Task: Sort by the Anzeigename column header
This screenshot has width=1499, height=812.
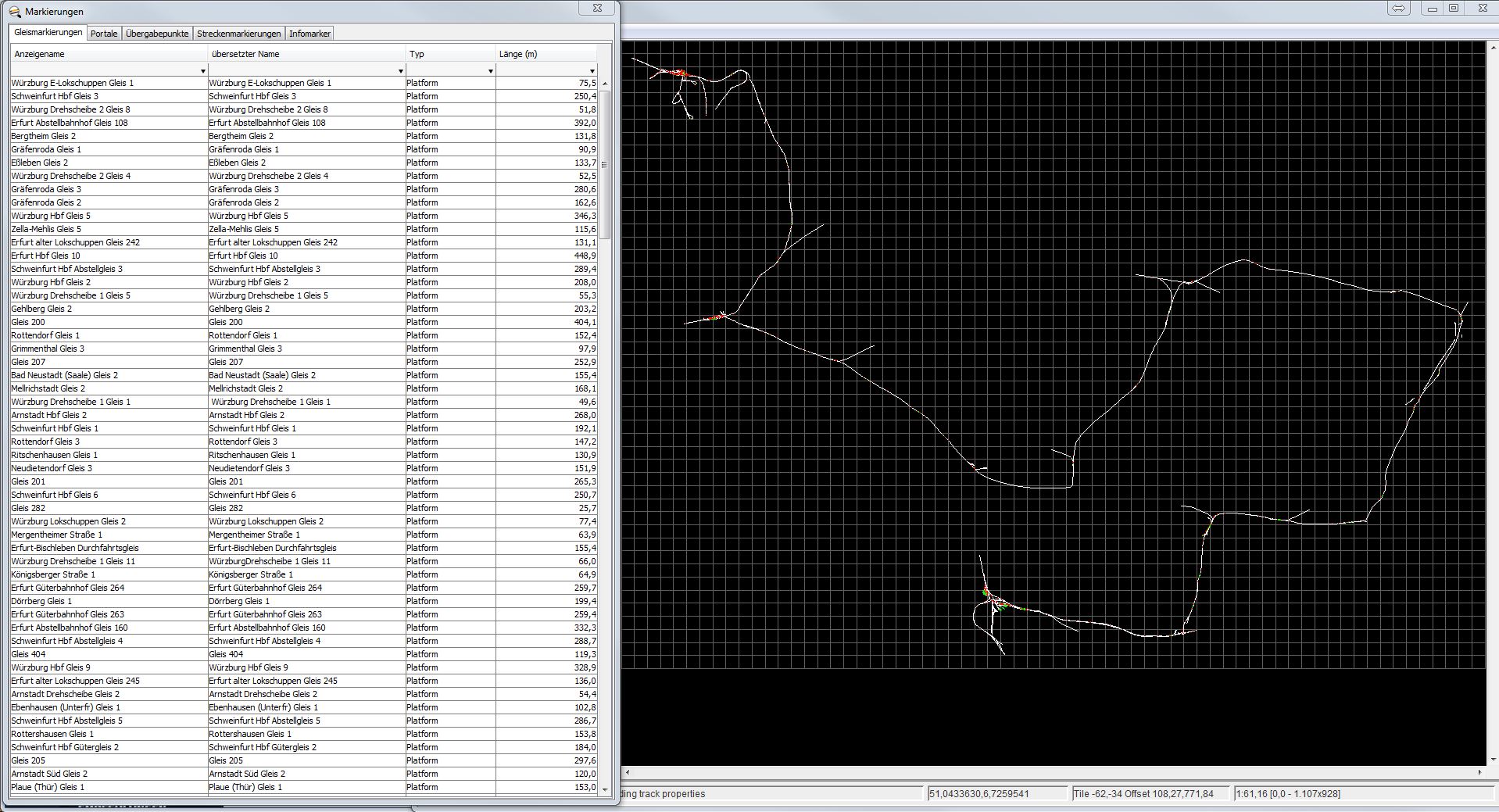Action: 109,54
